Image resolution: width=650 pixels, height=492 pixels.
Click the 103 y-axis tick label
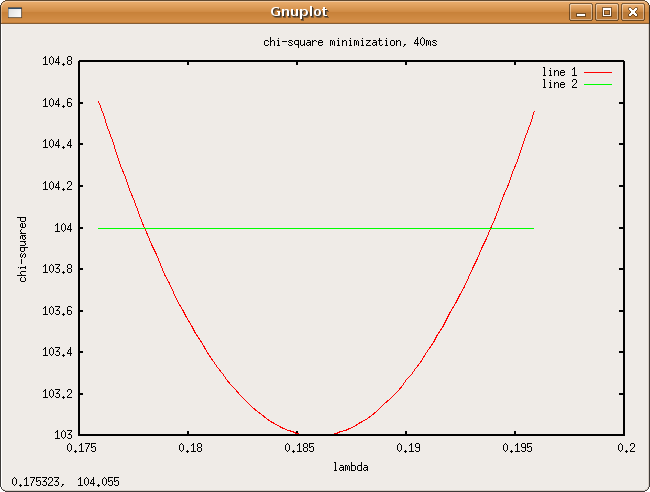point(63,435)
